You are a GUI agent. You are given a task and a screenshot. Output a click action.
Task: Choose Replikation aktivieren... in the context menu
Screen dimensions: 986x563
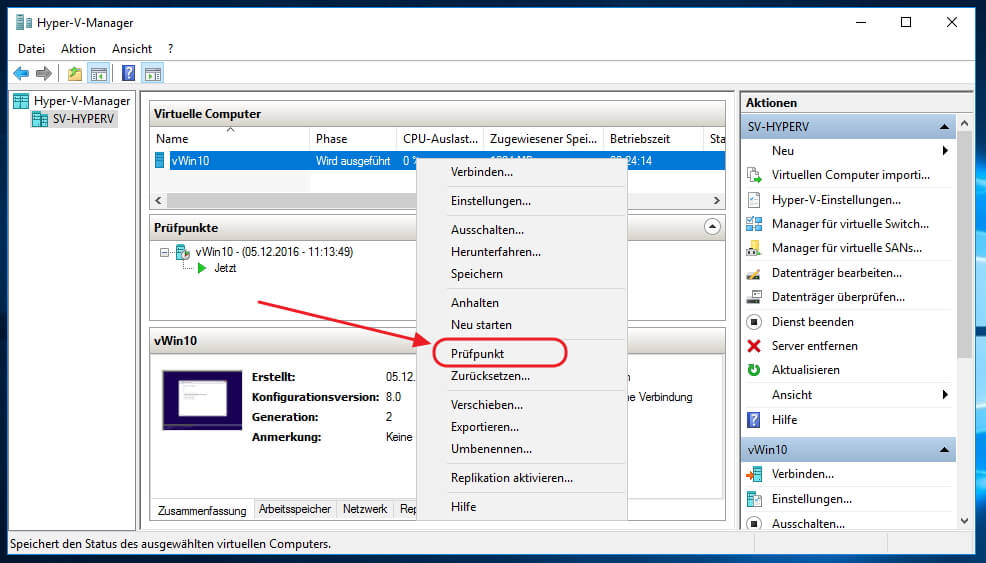tap(522, 477)
